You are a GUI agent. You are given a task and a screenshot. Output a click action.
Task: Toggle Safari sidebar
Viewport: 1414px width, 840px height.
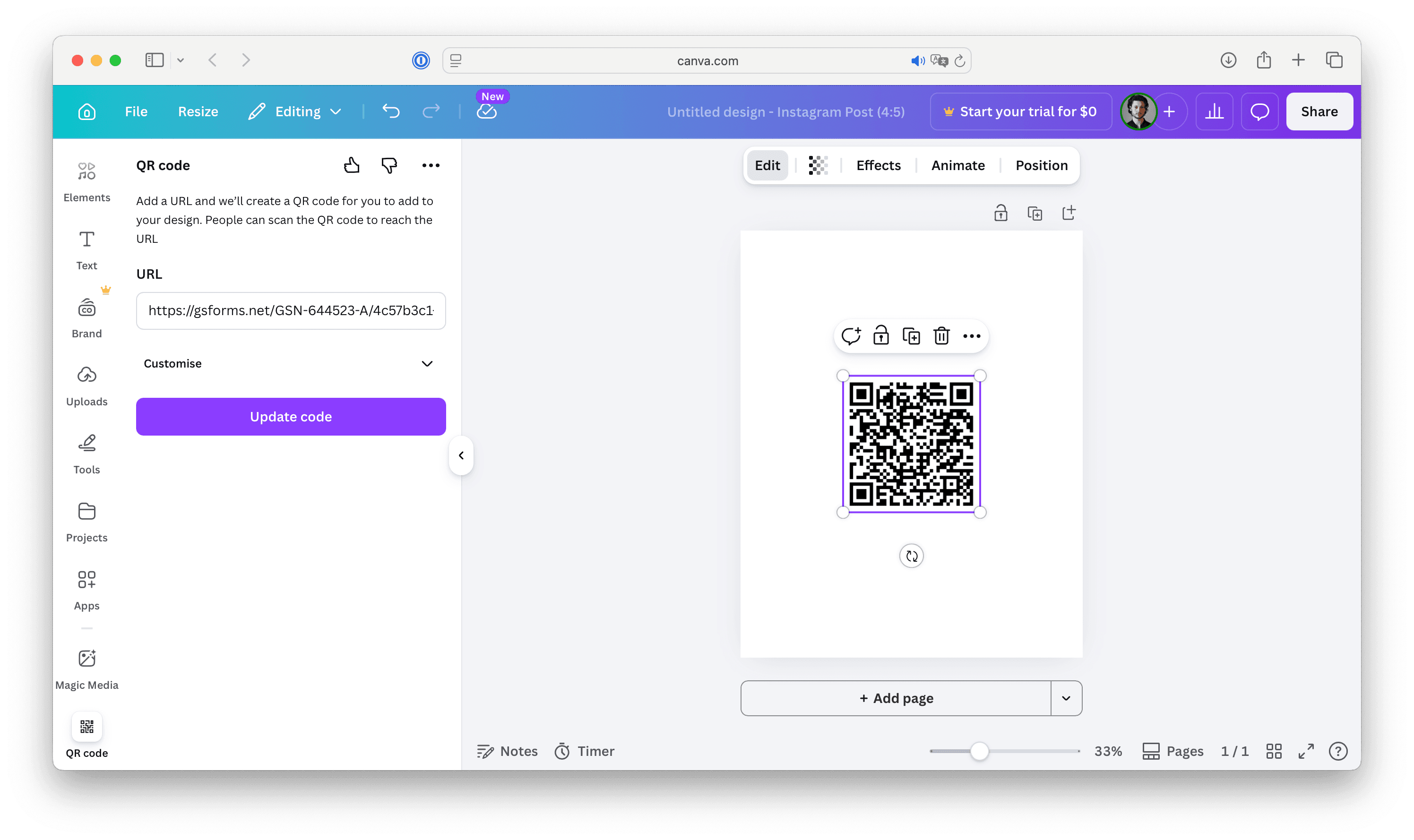pos(155,60)
